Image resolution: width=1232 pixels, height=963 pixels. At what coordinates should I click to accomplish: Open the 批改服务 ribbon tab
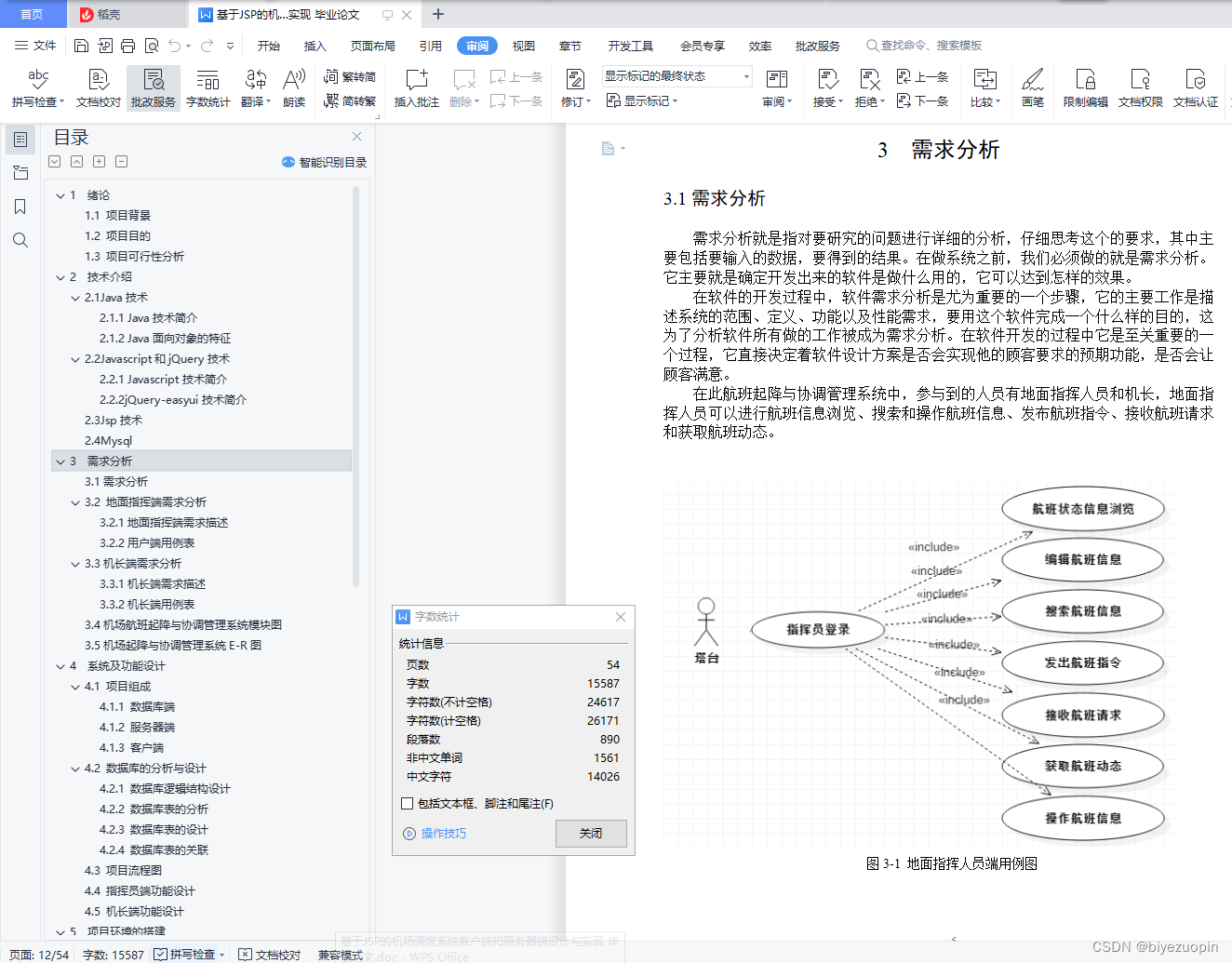818,46
